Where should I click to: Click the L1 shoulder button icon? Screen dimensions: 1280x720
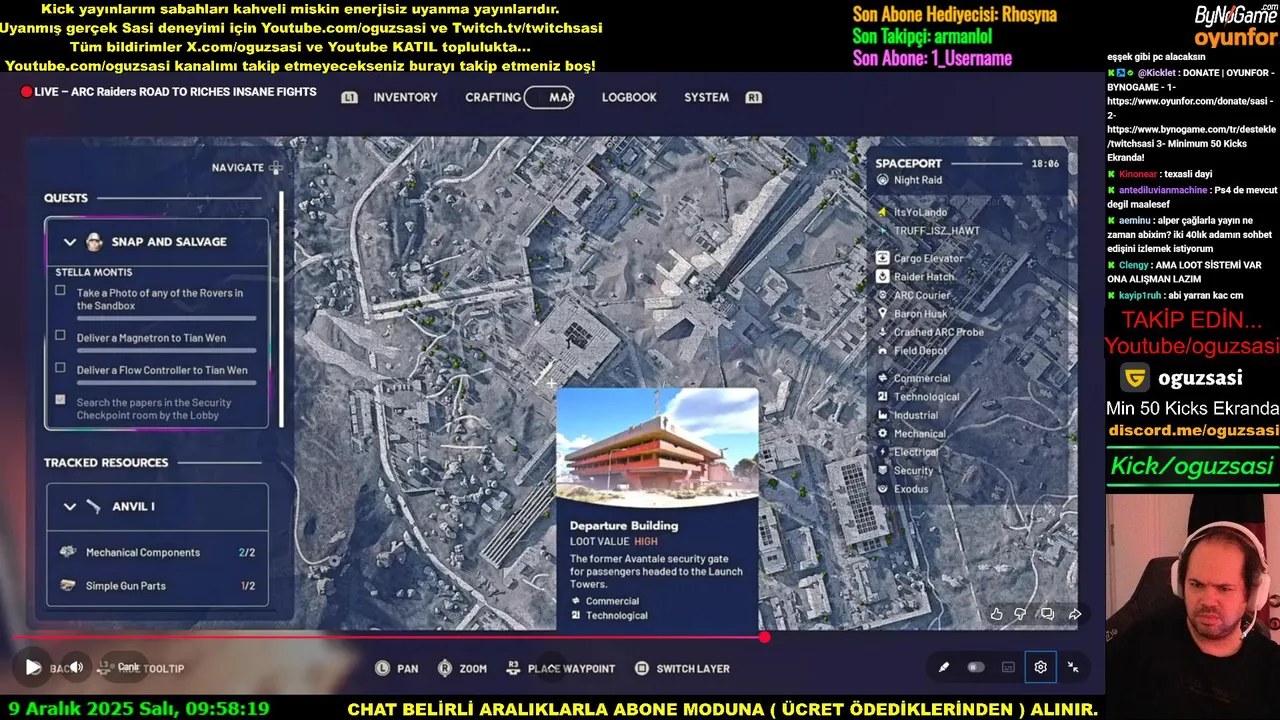pos(349,98)
